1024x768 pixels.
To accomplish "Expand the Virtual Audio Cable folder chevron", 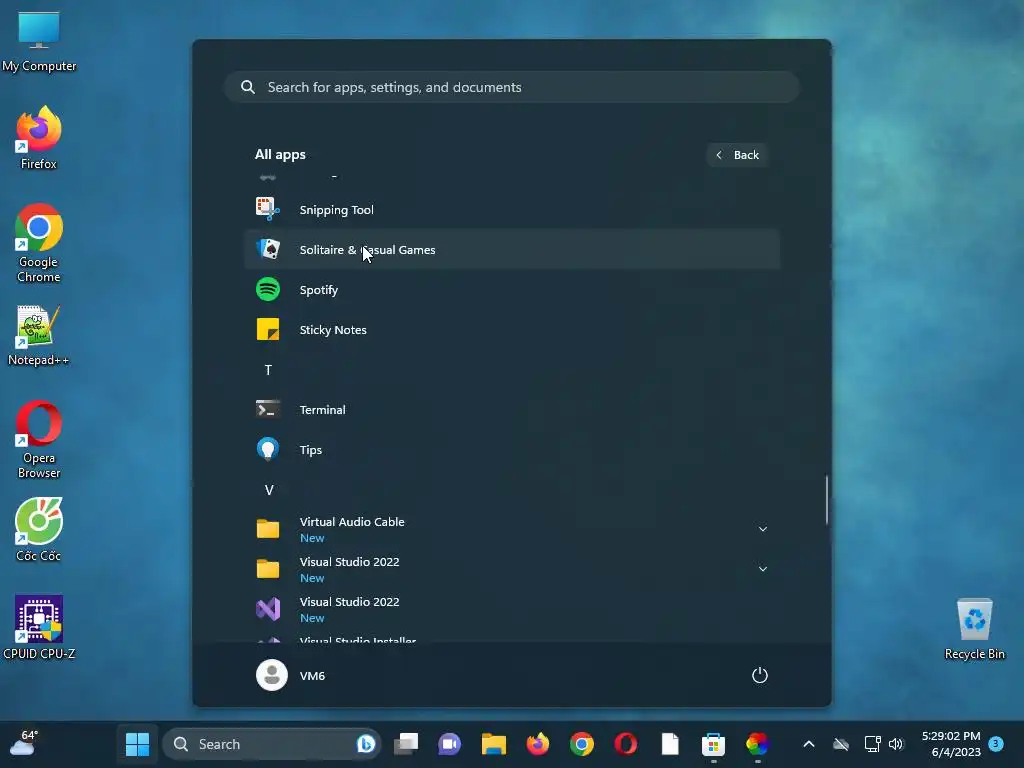I will point(762,528).
